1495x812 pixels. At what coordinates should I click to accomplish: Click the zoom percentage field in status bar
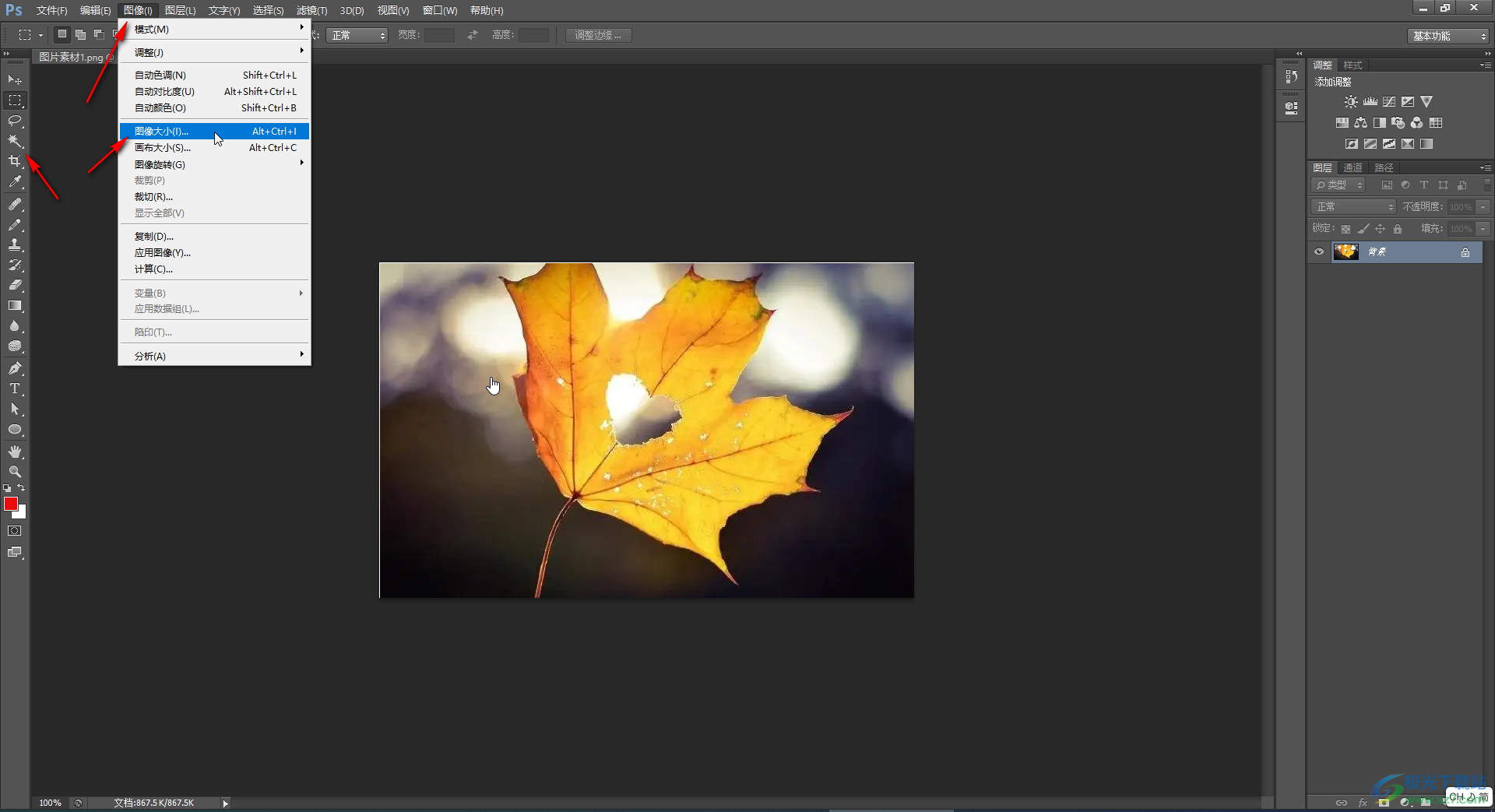[51, 803]
